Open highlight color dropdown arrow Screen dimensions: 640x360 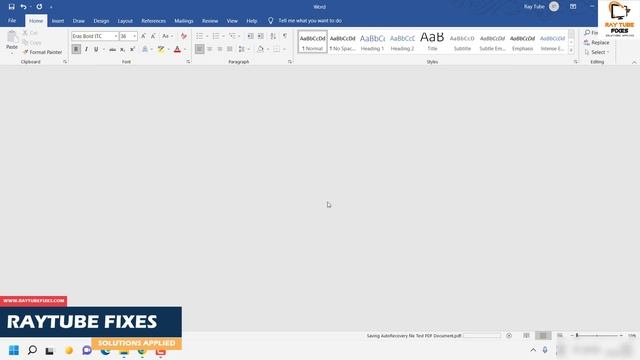[168, 49]
